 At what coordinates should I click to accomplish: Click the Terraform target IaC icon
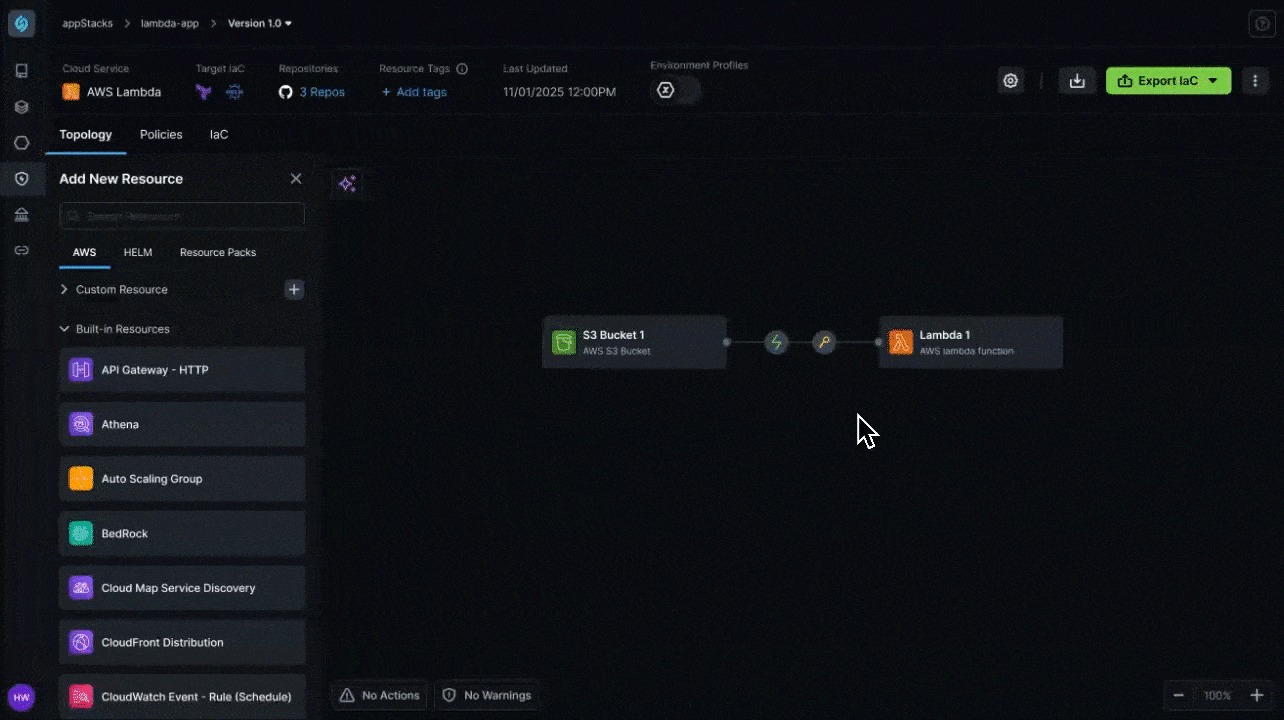[204, 92]
